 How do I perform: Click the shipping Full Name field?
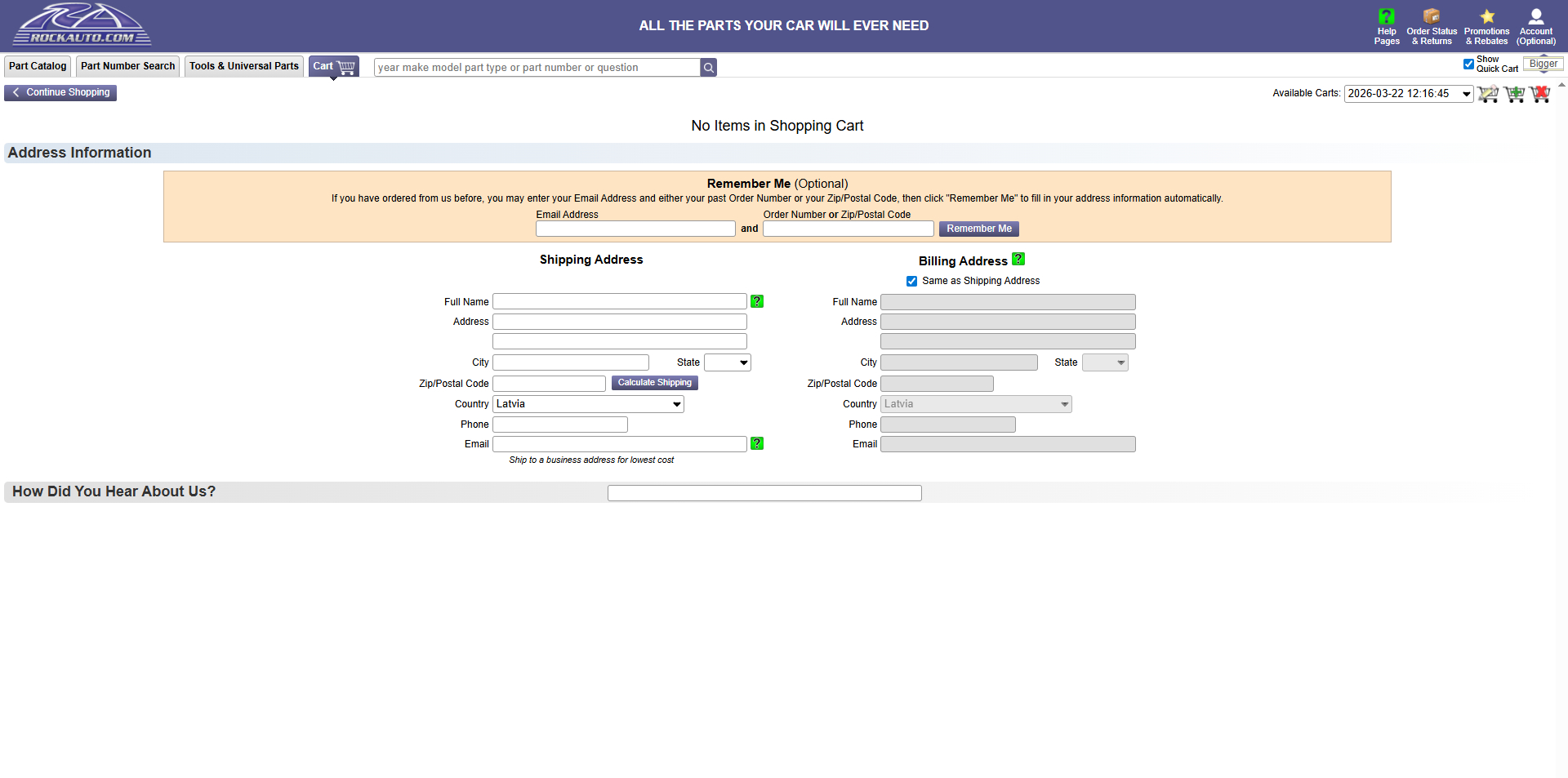[619, 302]
